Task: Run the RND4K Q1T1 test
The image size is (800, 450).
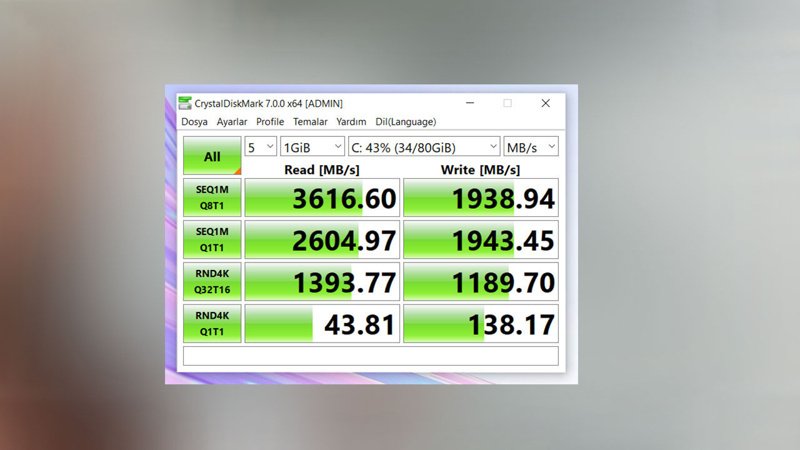Action: (212, 324)
